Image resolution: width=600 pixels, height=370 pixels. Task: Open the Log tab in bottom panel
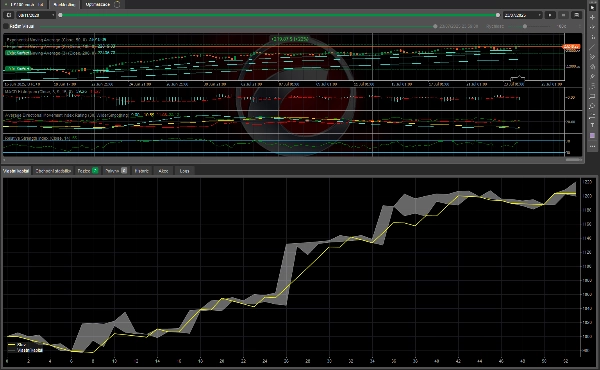pyautogui.click(x=184, y=171)
